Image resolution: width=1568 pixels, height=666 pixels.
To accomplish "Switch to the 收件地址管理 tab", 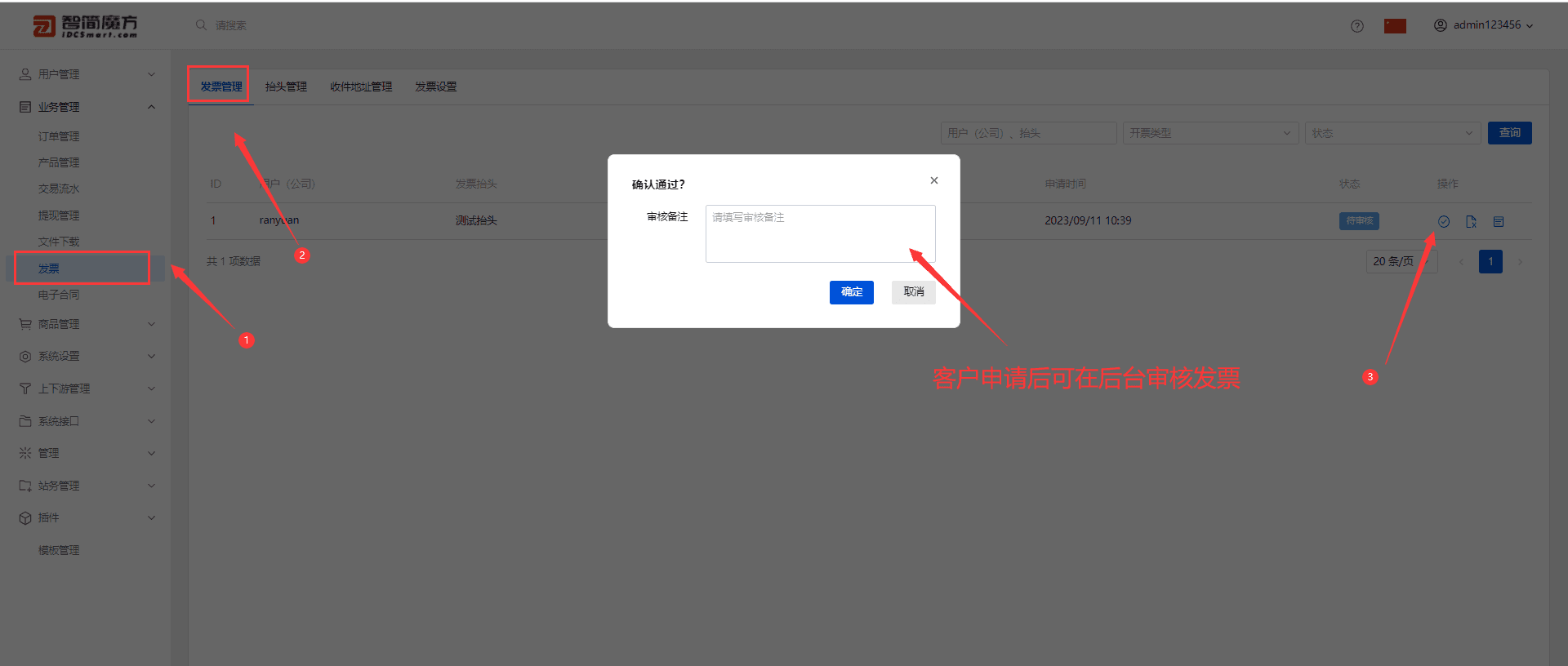I will (361, 87).
